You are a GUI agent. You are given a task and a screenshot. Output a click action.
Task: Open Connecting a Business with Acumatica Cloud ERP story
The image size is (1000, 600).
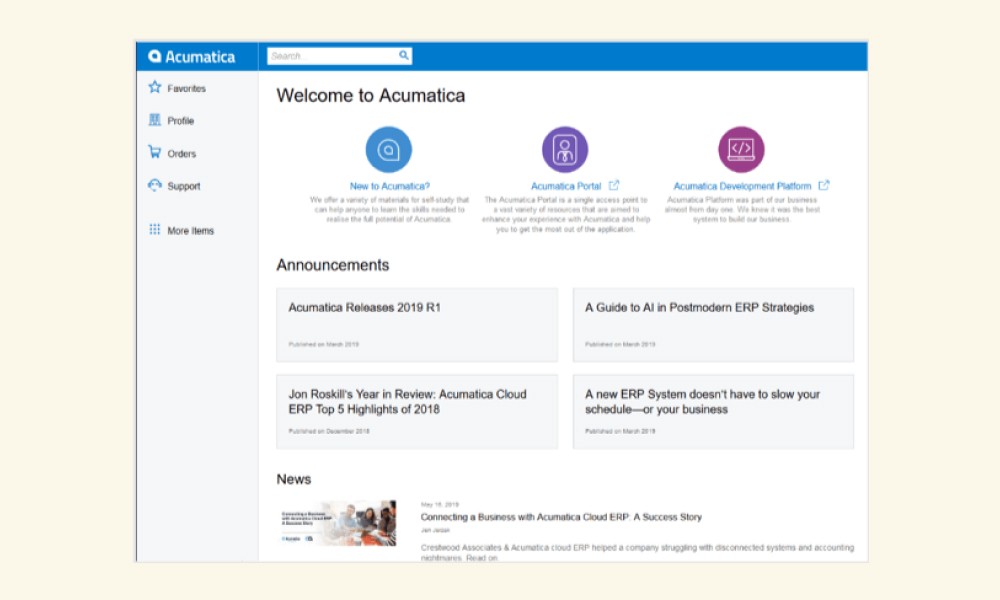(x=561, y=517)
